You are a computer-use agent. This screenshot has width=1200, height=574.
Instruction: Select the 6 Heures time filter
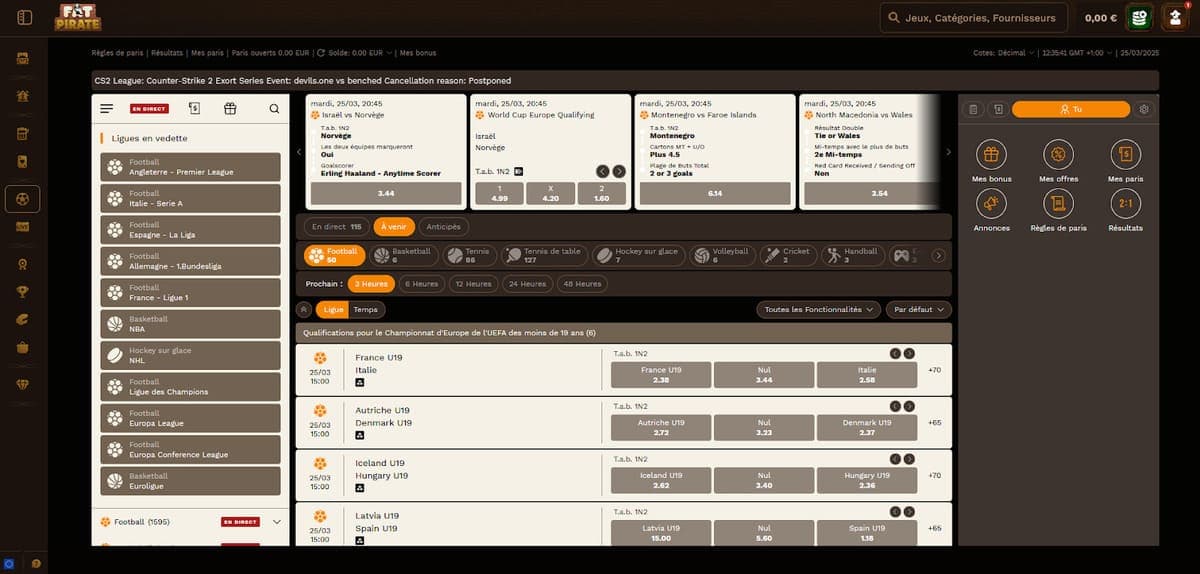click(x=421, y=283)
